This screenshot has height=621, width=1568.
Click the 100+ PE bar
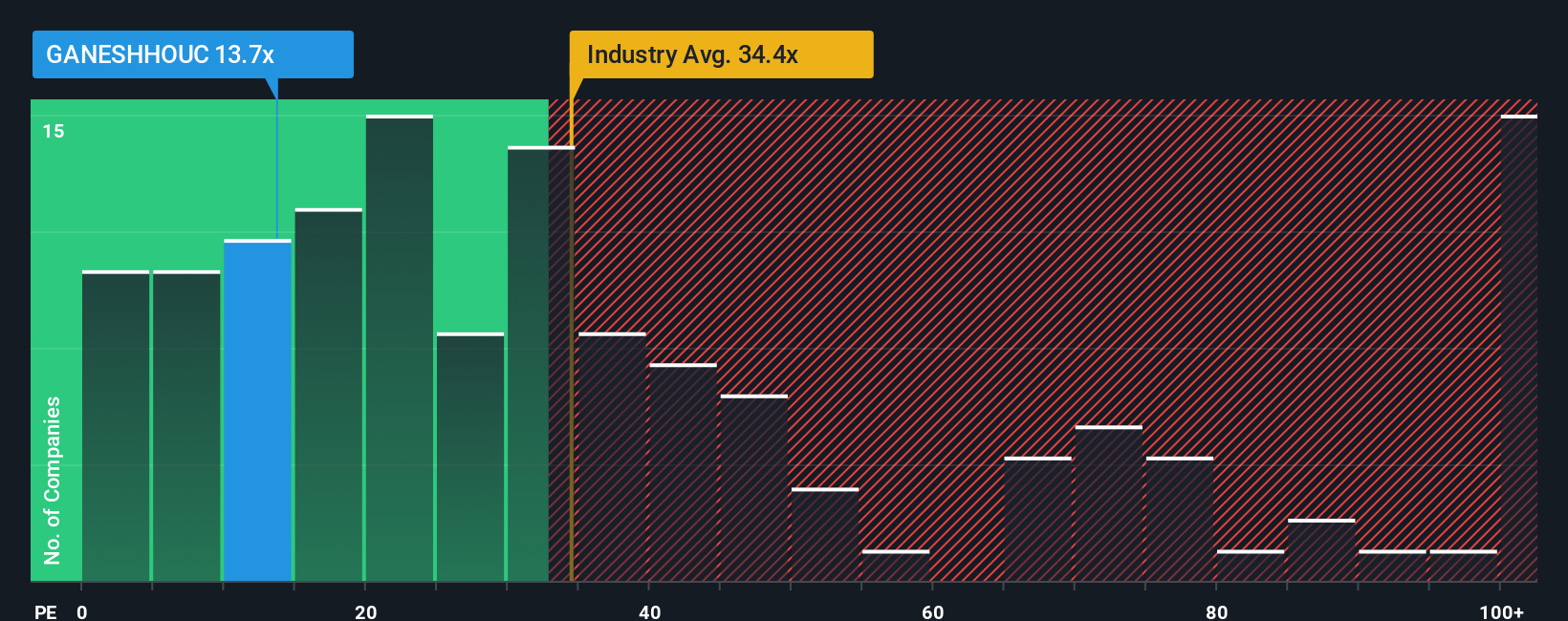click(1519, 348)
